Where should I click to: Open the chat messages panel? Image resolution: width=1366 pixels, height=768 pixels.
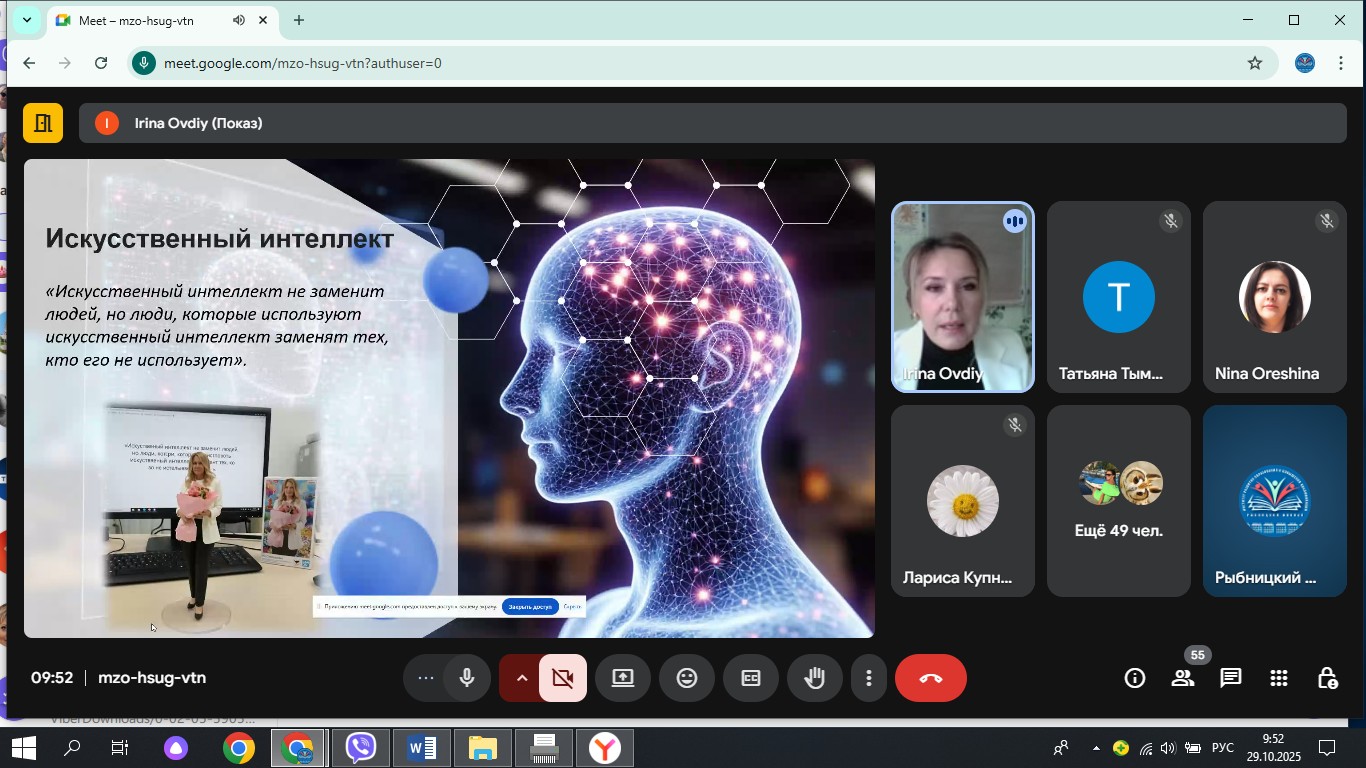coord(1231,678)
